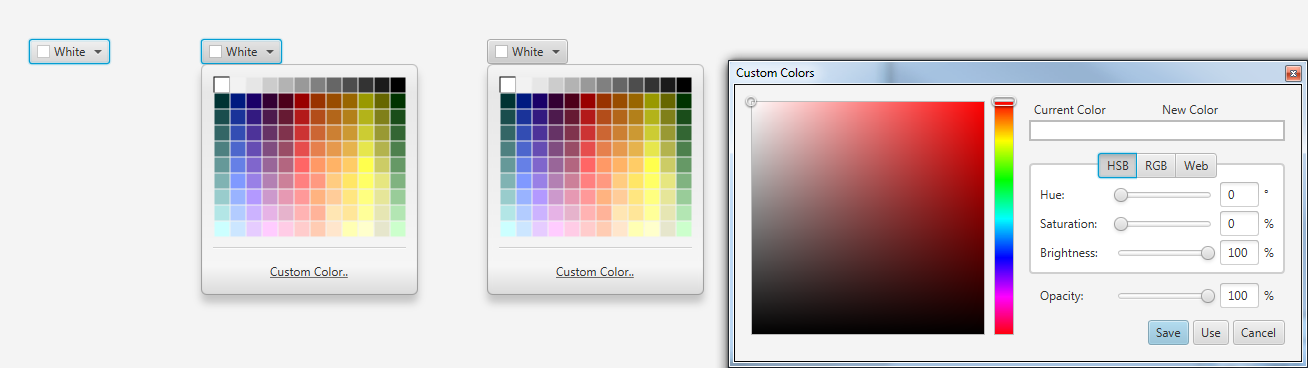Click the third White color picker dropdown arrow

556,52
